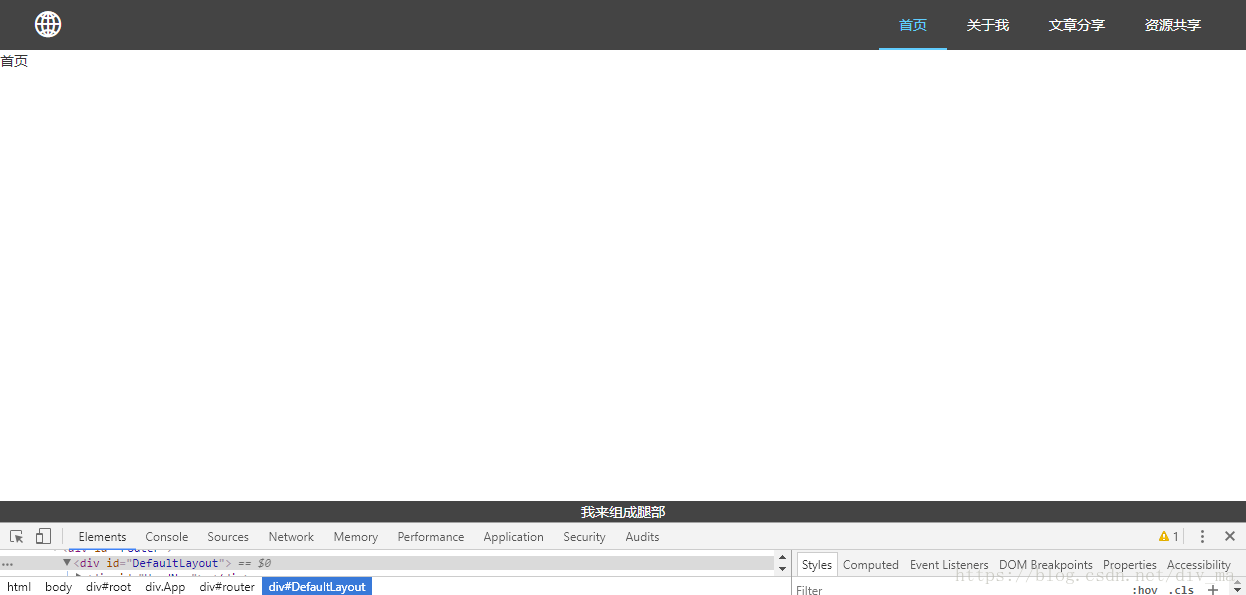Click the html breadcrumb

pos(19,587)
